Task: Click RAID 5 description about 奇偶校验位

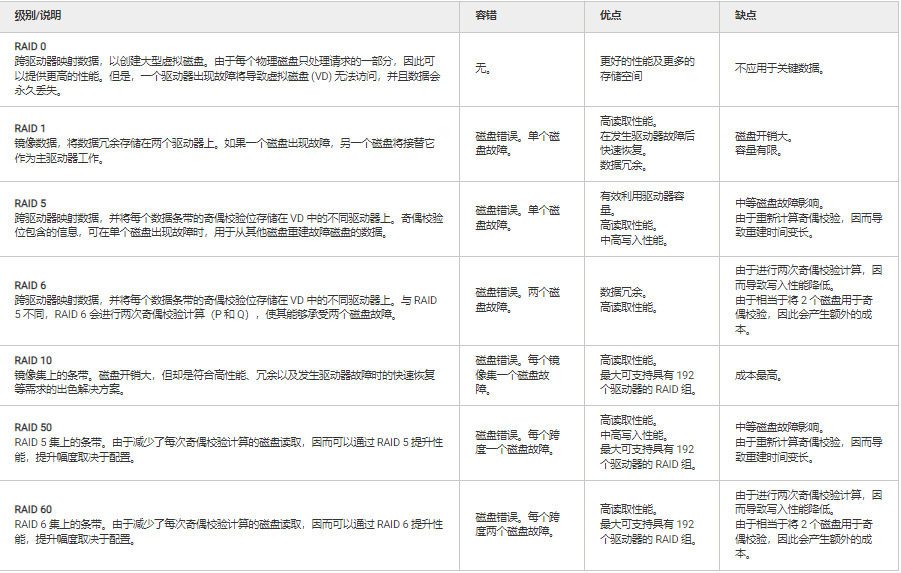Action: 229,225
